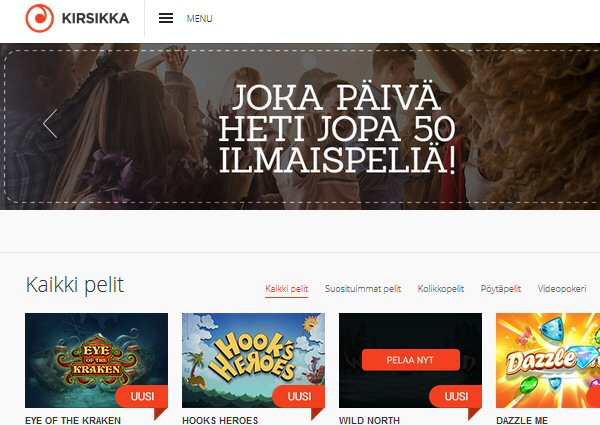The height and width of the screenshot is (425, 600).
Task: Click the UUSI badge on Hooks Heroes
Action: pos(299,396)
